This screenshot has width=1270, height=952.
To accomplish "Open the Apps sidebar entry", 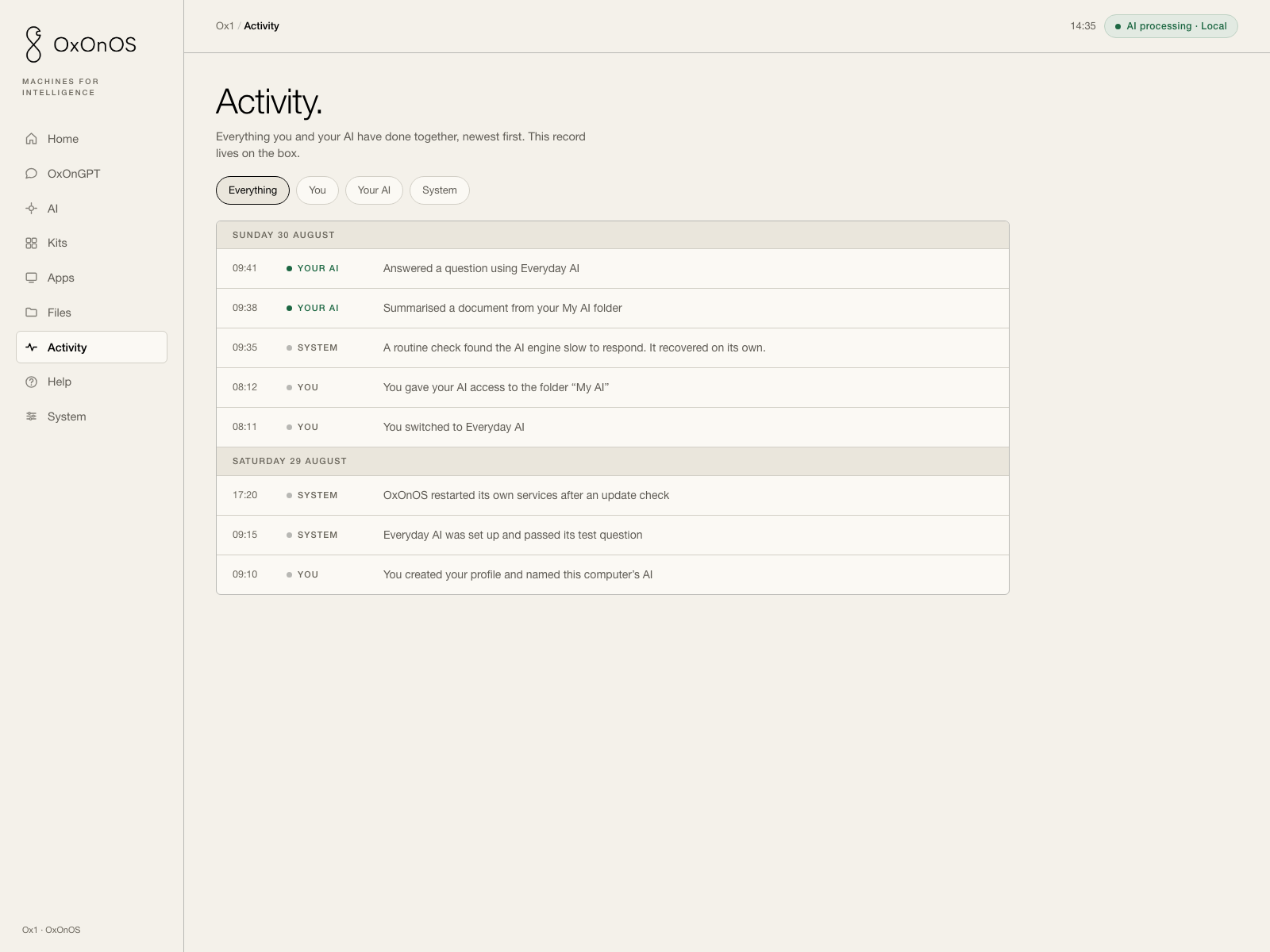I will click(x=91, y=278).
